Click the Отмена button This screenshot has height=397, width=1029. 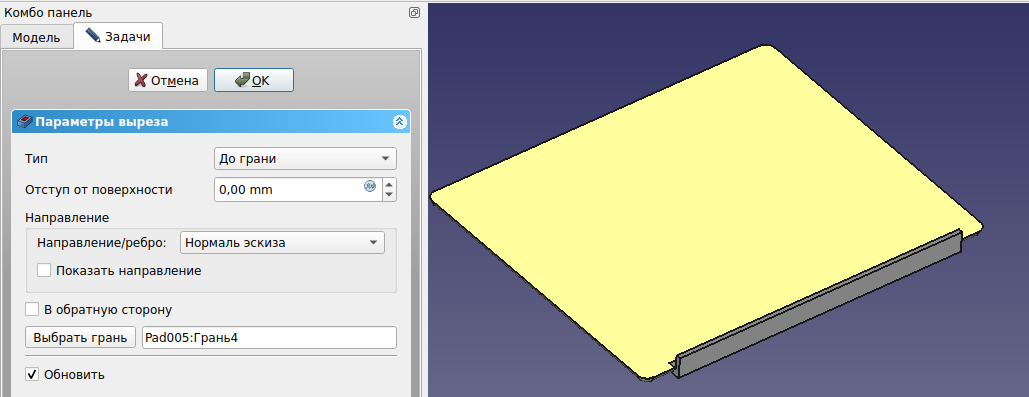click(x=168, y=80)
